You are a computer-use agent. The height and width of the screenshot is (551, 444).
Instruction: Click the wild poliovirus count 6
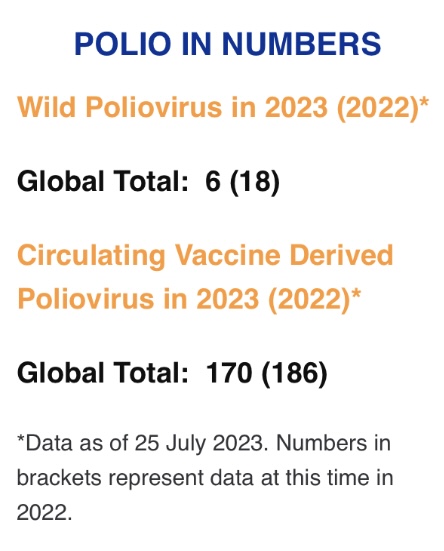pos(213,181)
